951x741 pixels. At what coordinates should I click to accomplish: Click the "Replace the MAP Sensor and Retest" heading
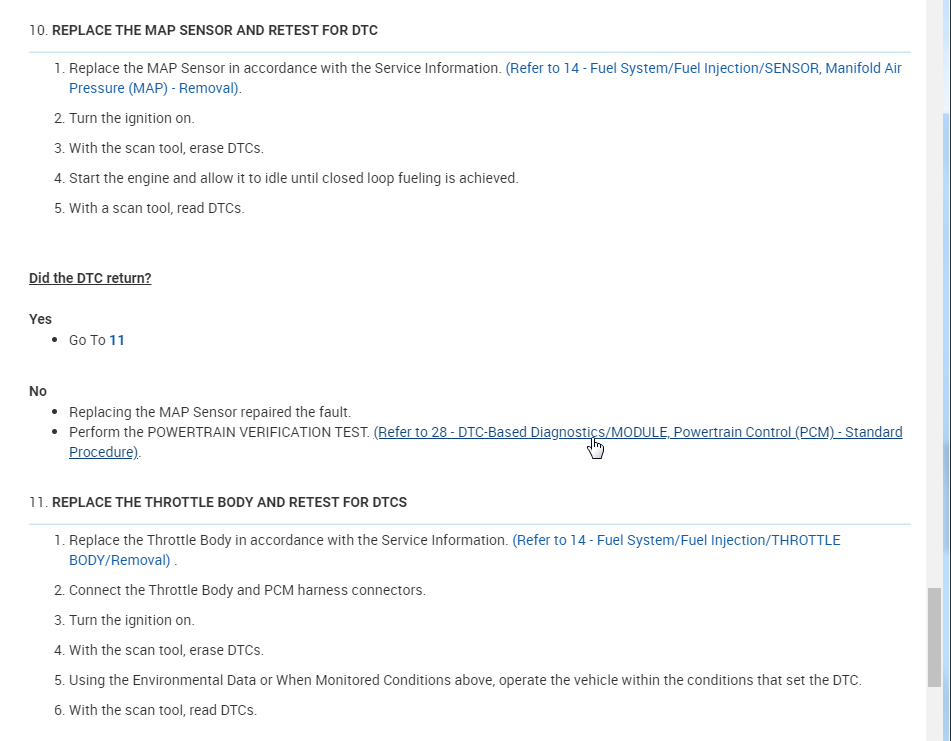click(x=214, y=30)
